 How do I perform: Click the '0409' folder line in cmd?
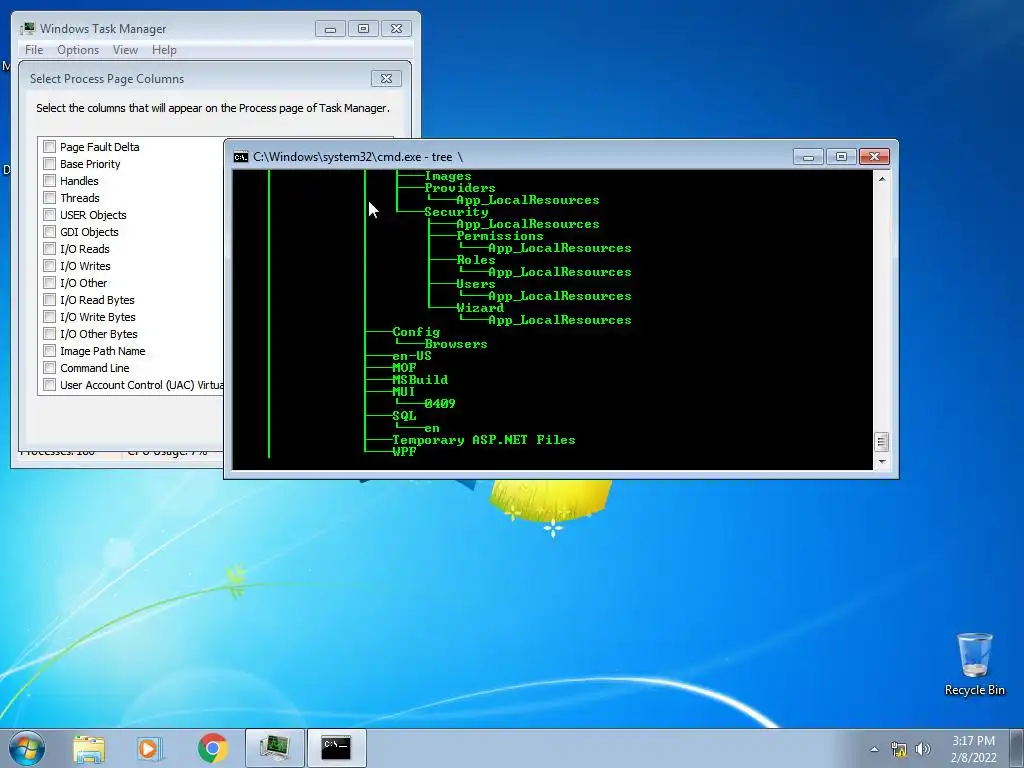point(440,404)
